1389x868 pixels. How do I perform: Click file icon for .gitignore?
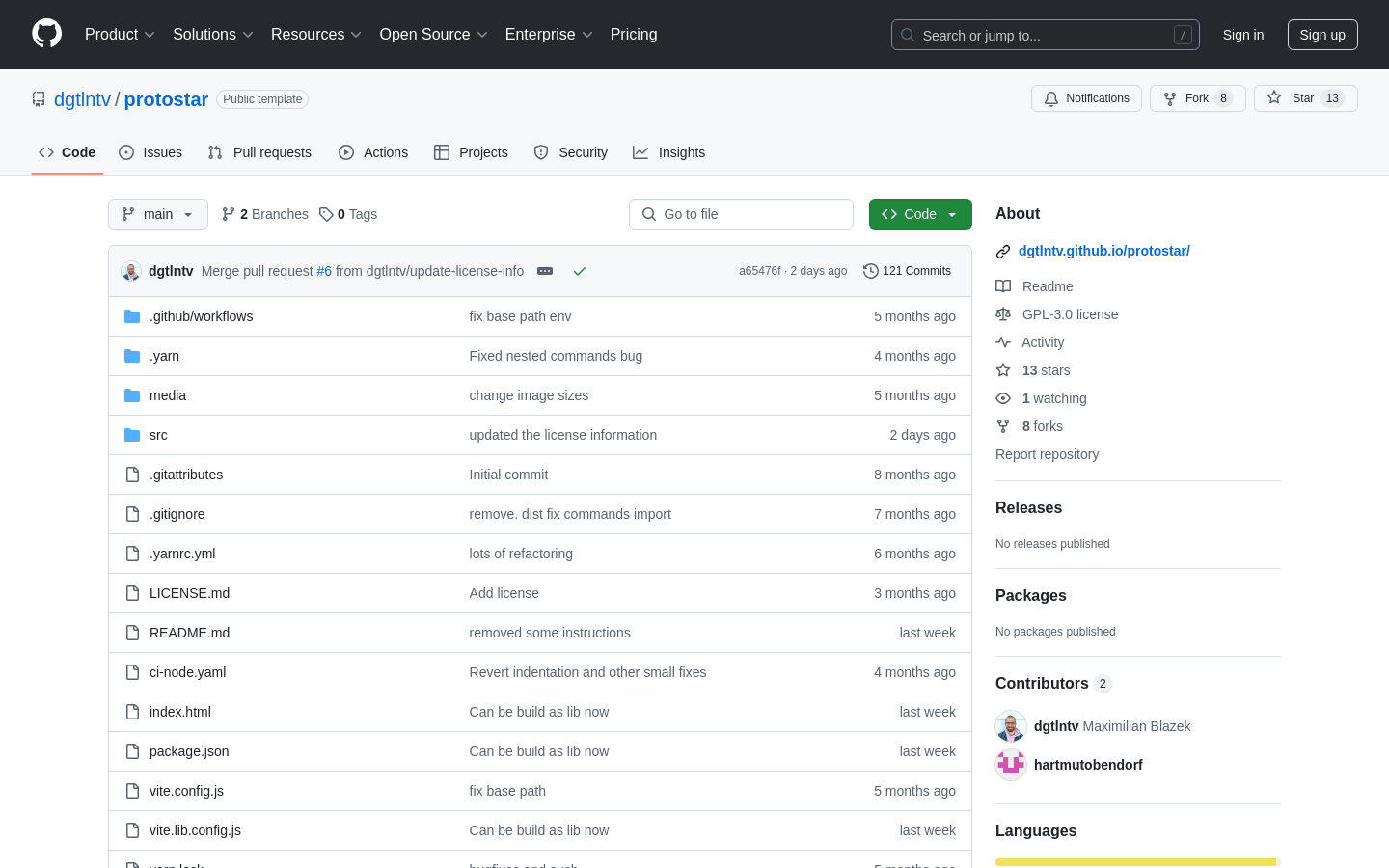click(x=132, y=514)
